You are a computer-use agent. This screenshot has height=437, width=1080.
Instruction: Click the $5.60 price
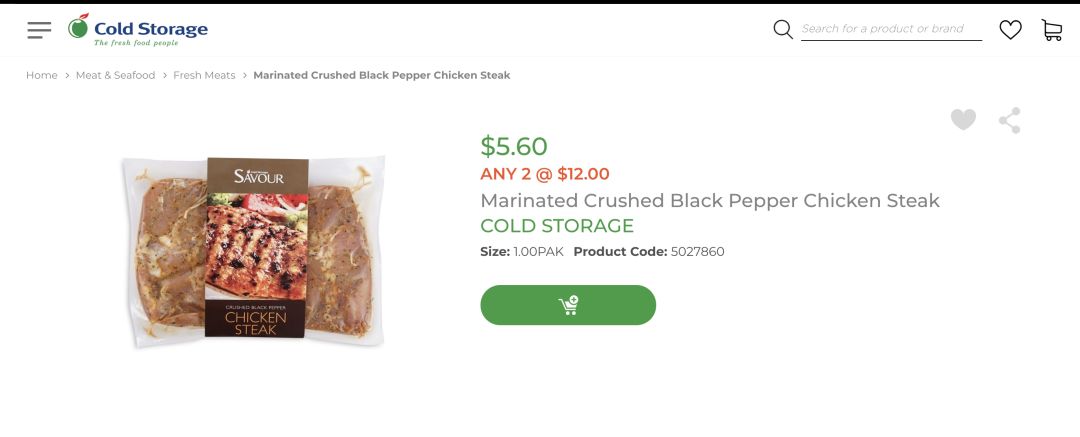point(514,146)
